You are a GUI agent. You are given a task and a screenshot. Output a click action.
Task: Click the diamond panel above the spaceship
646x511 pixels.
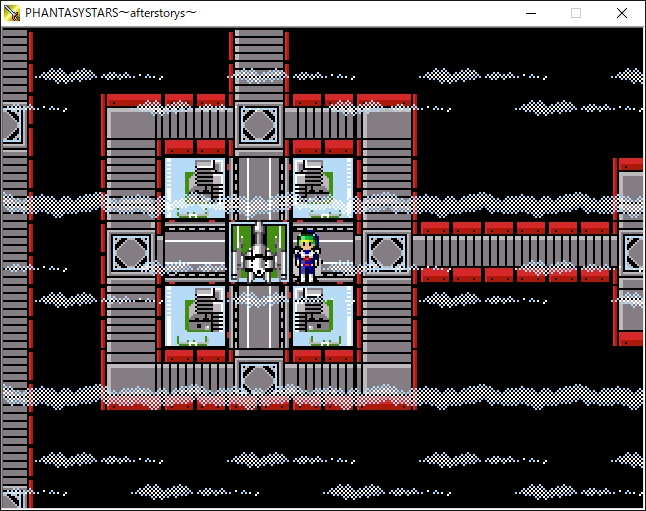(x=258, y=124)
